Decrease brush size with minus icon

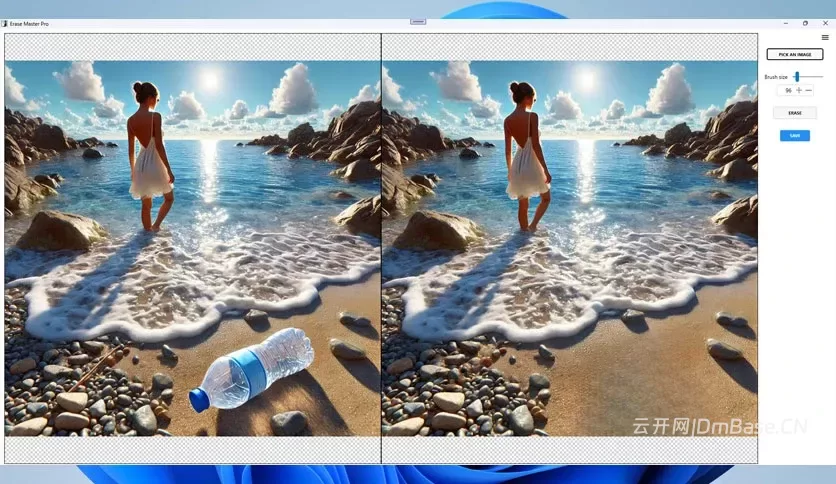pyautogui.click(x=808, y=91)
